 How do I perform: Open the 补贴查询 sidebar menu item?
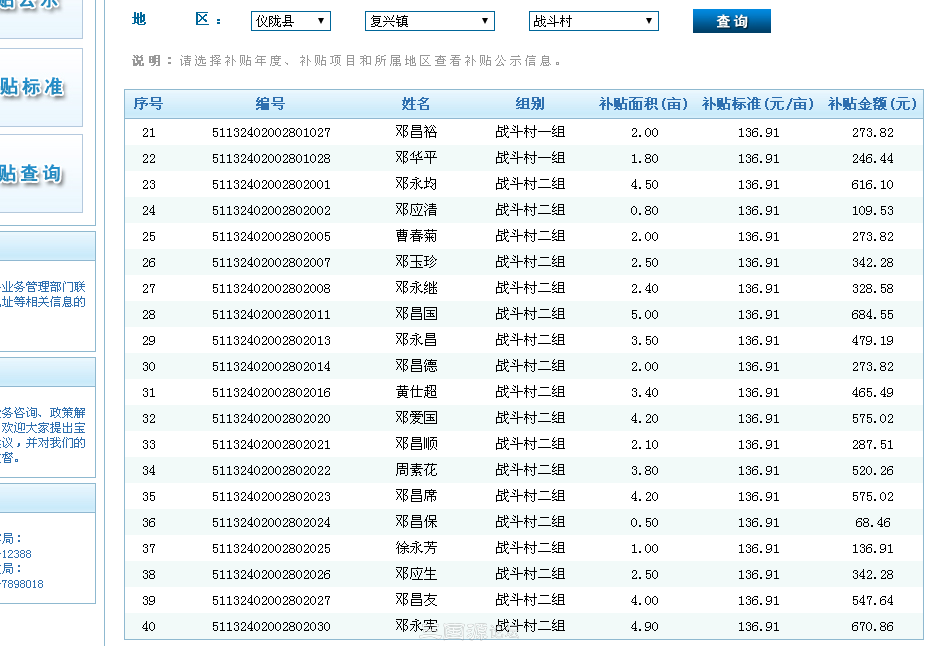coord(40,174)
